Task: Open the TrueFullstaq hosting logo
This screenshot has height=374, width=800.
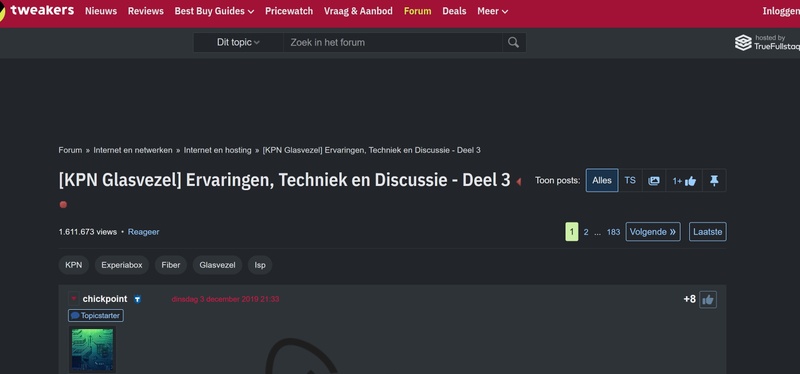Action: [767, 42]
